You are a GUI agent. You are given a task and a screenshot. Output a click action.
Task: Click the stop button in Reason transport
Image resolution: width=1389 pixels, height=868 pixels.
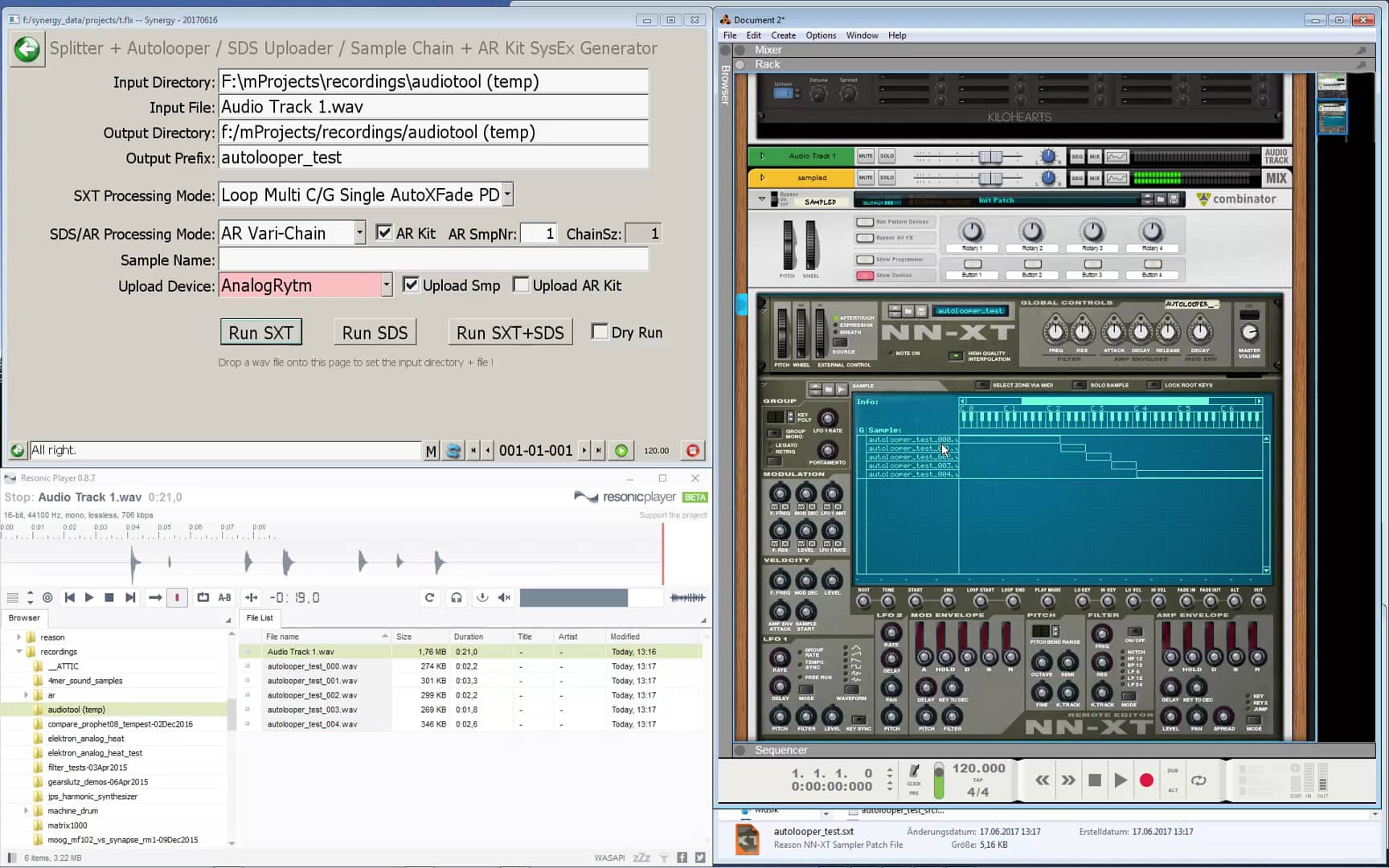coord(1094,780)
